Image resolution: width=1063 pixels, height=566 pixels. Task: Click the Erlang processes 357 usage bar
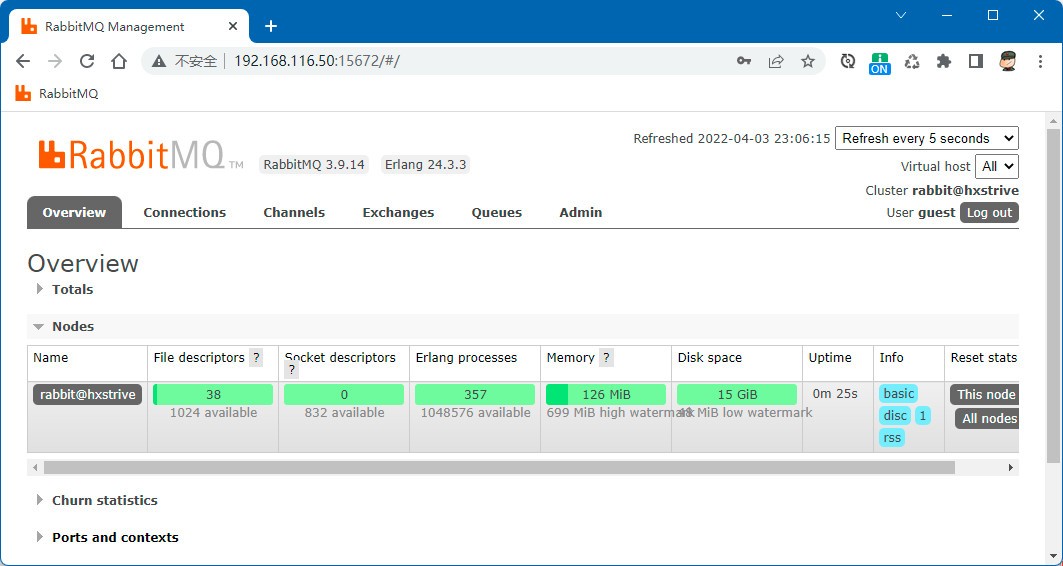coord(475,395)
